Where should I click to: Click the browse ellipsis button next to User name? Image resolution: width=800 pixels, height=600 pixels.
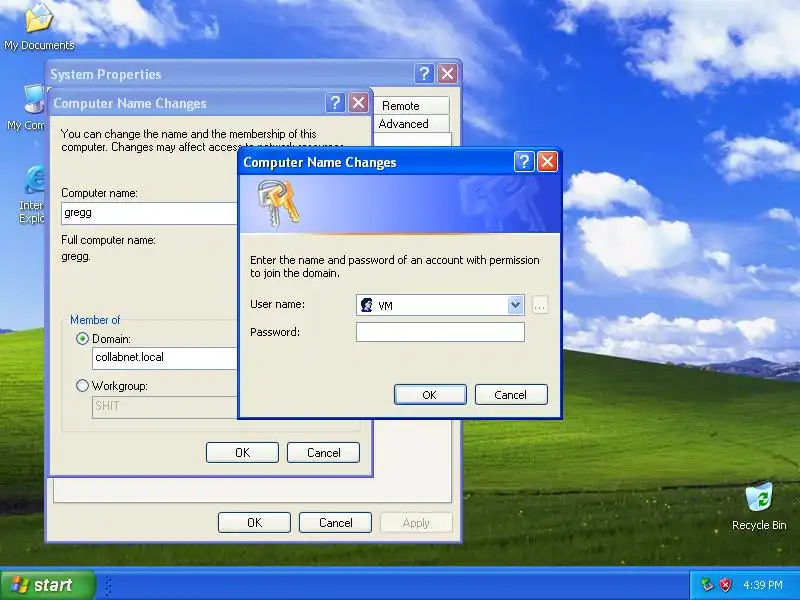point(540,305)
